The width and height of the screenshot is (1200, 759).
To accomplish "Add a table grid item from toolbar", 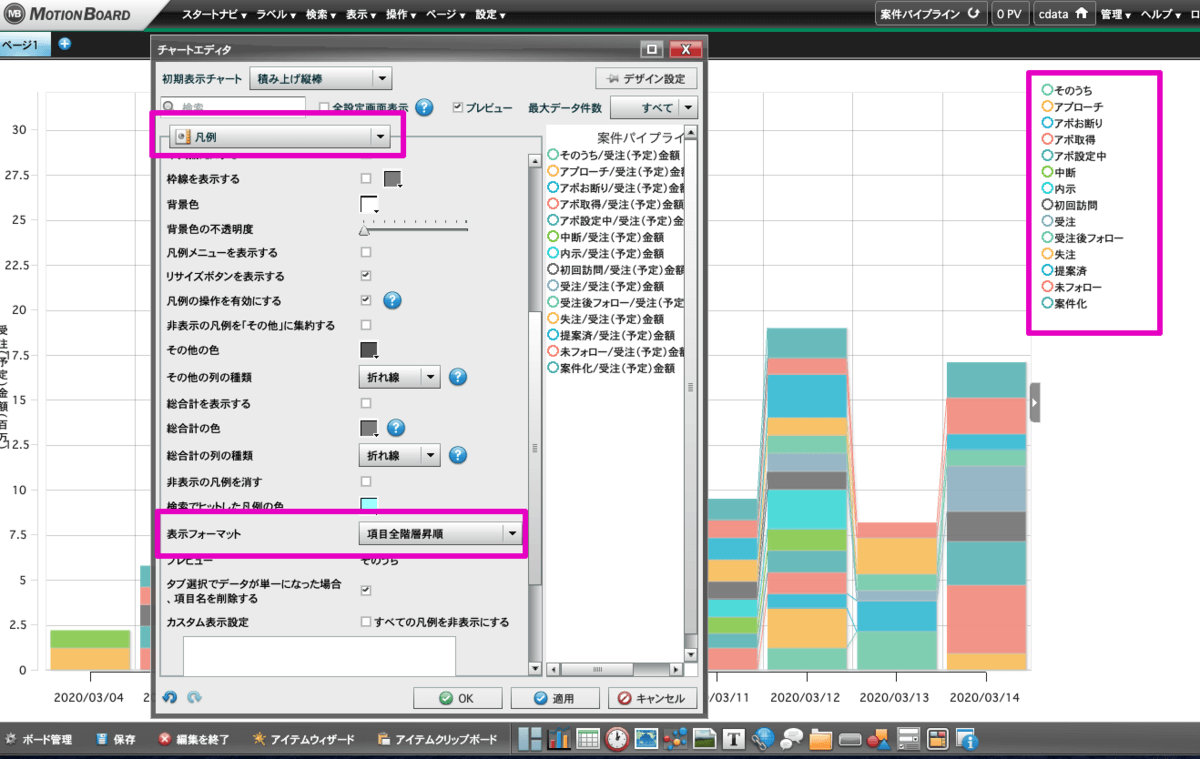I will pos(588,740).
